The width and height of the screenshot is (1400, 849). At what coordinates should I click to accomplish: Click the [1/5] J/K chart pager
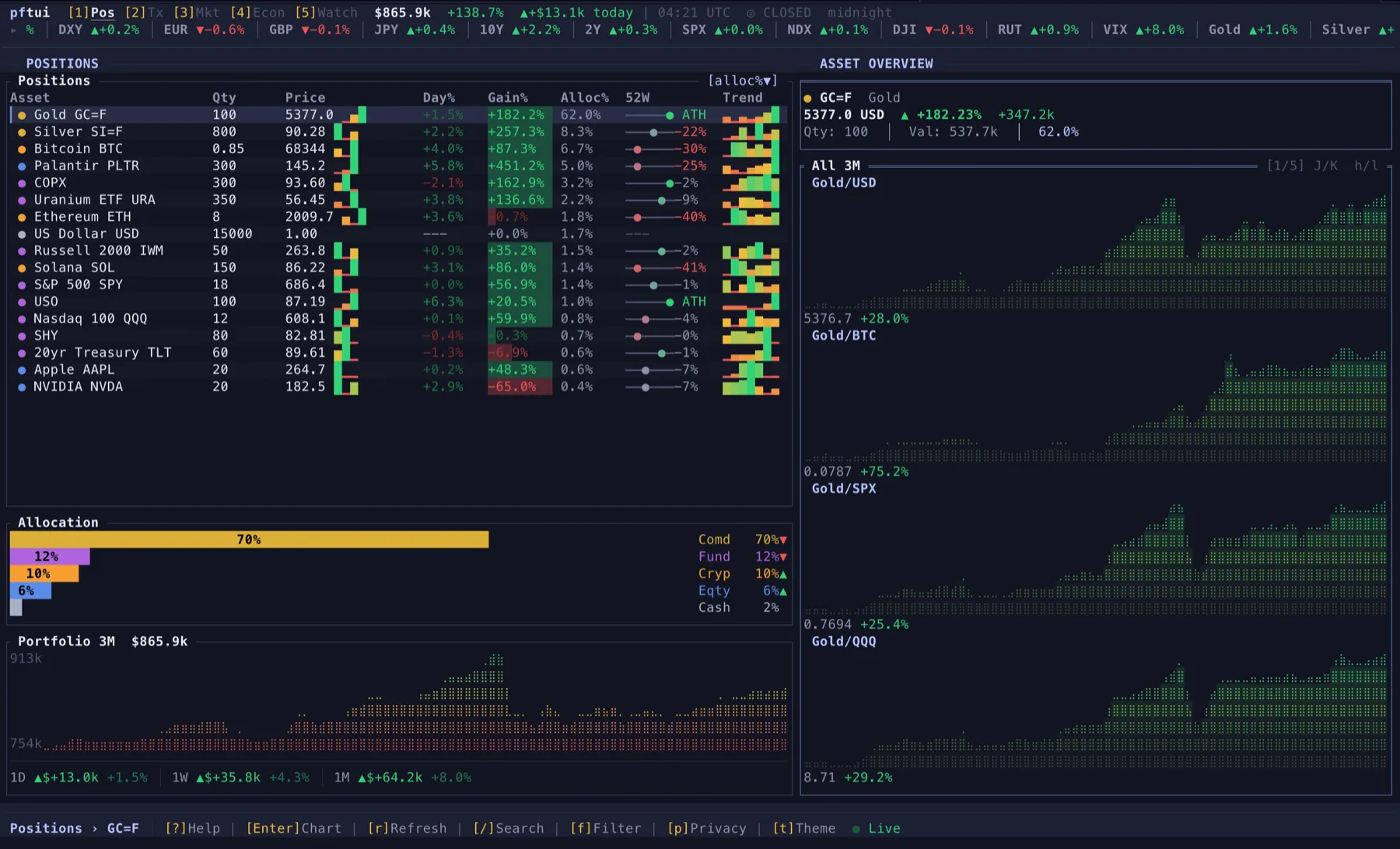pos(1302,166)
